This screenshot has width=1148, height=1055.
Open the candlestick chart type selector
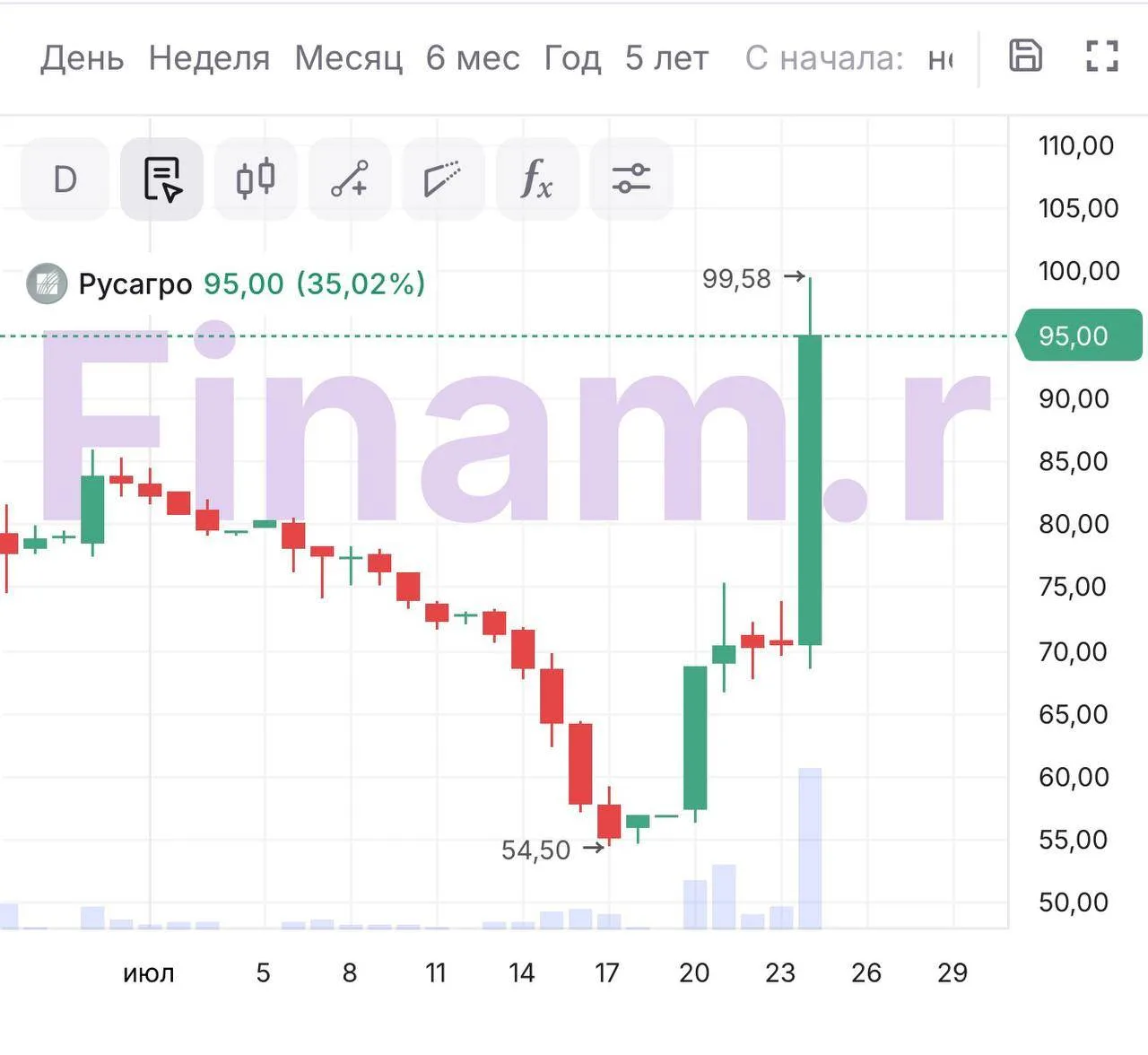(x=256, y=179)
